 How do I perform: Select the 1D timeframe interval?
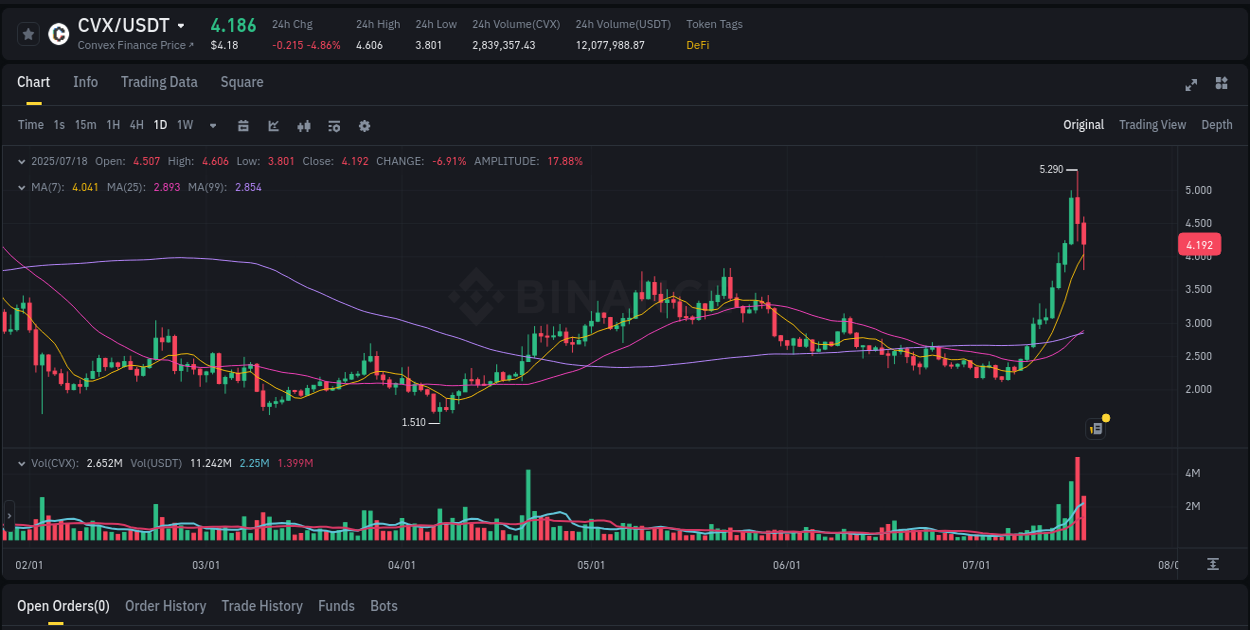tap(160, 125)
